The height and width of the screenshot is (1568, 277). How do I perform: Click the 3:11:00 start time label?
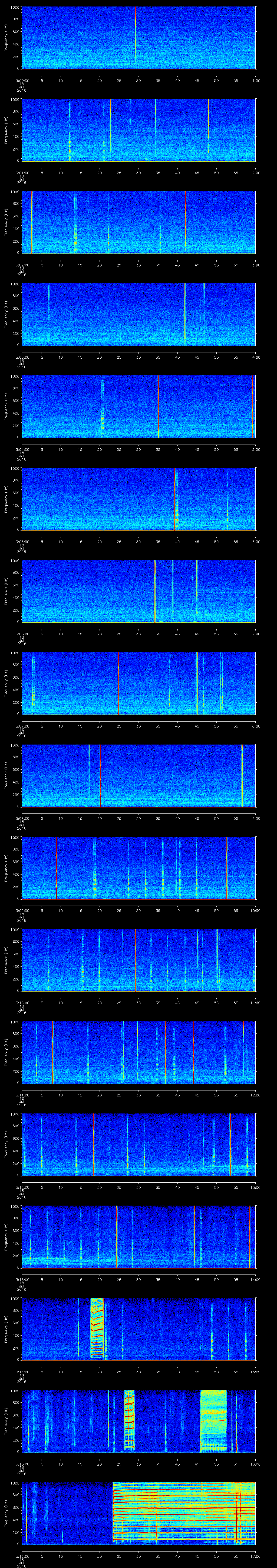[x=22, y=1095]
